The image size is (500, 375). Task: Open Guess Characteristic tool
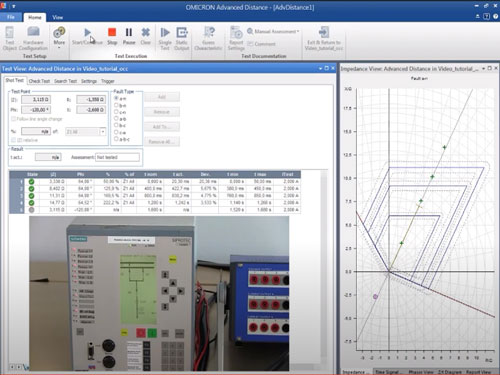click(x=209, y=32)
